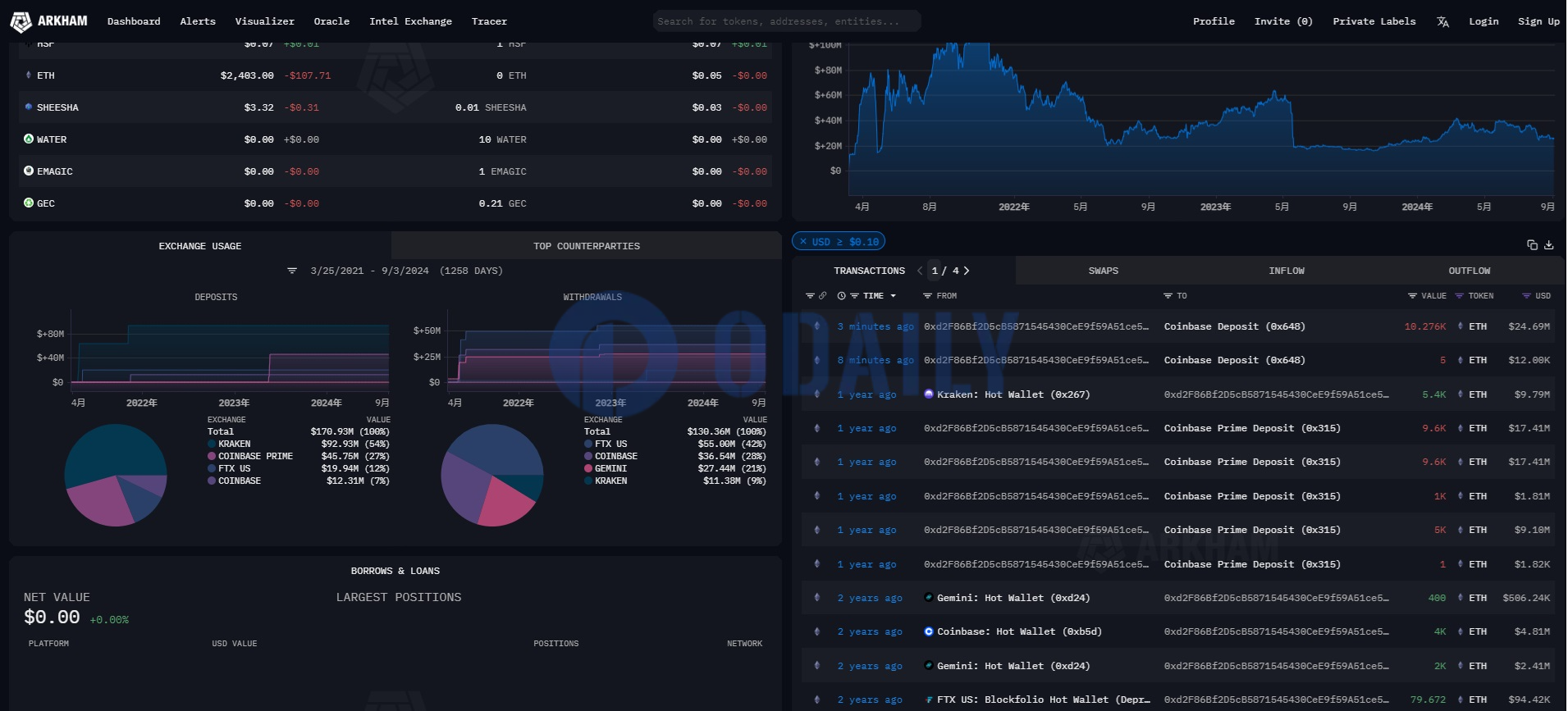Screen dimensions: 1568x711
Task: Click GEMINI swatch in withdrawals legend
Action: point(588,468)
